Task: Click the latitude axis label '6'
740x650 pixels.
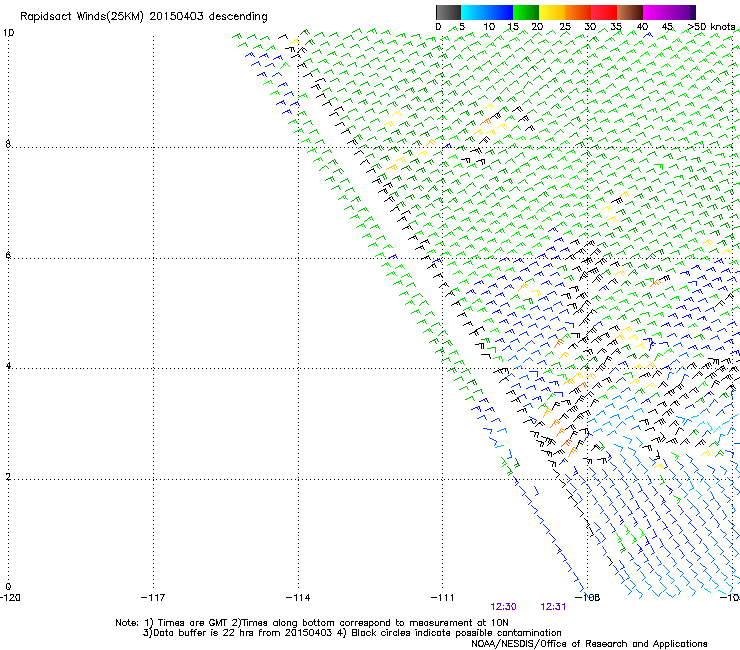Action: [x=8, y=255]
